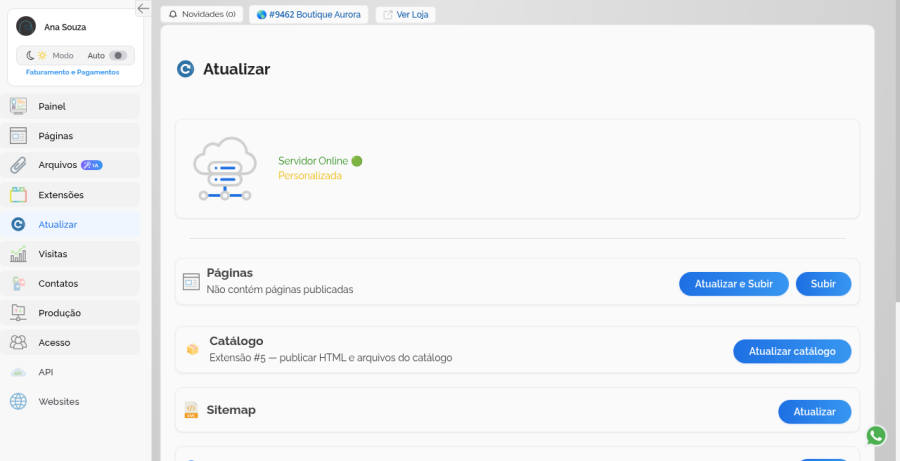Image resolution: width=900 pixels, height=461 pixels.
Task: Click 'Não contém páginas publicadas' text
Action: [280, 290]
